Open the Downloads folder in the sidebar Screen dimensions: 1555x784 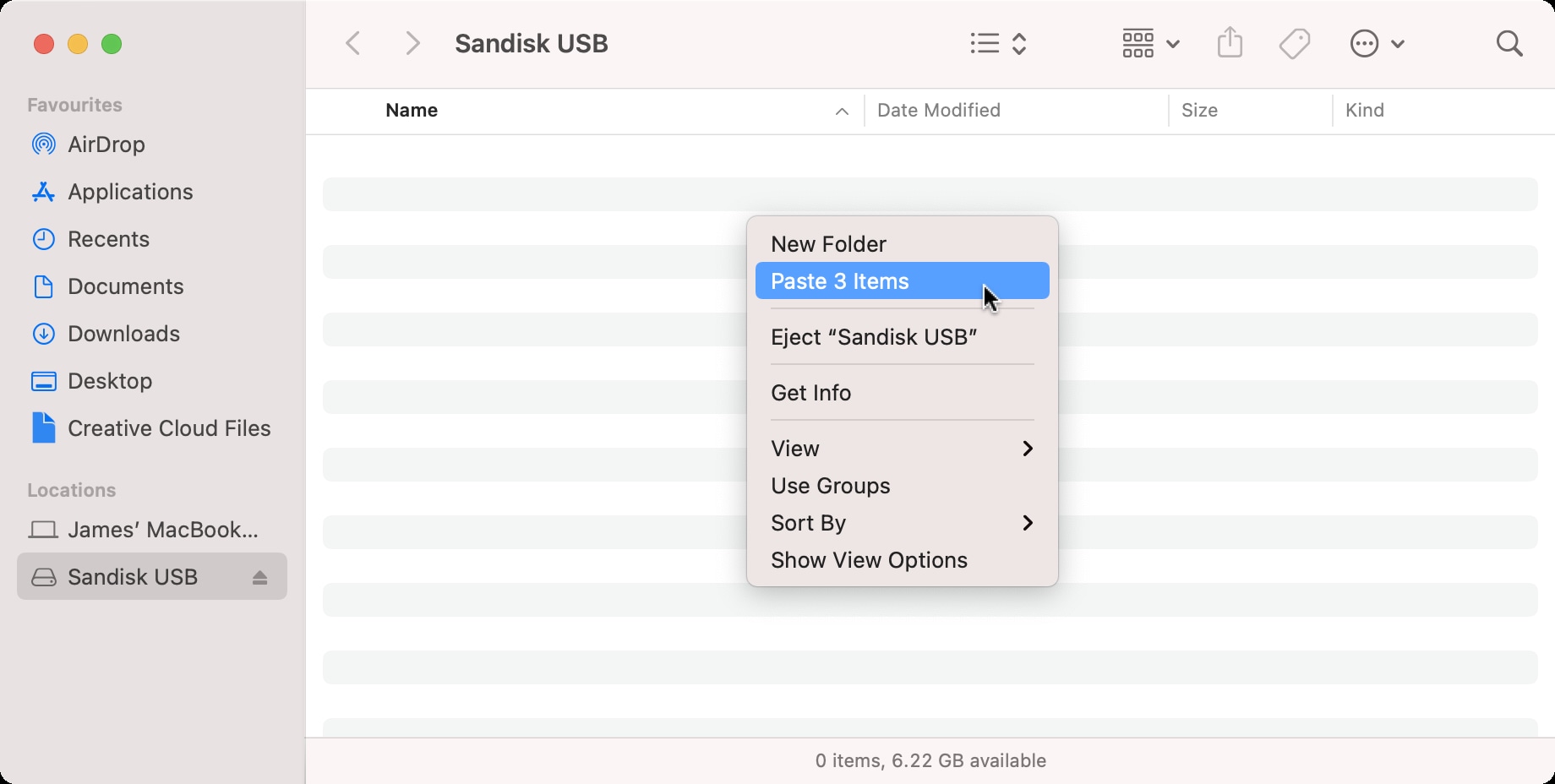[x=123, y=334]
